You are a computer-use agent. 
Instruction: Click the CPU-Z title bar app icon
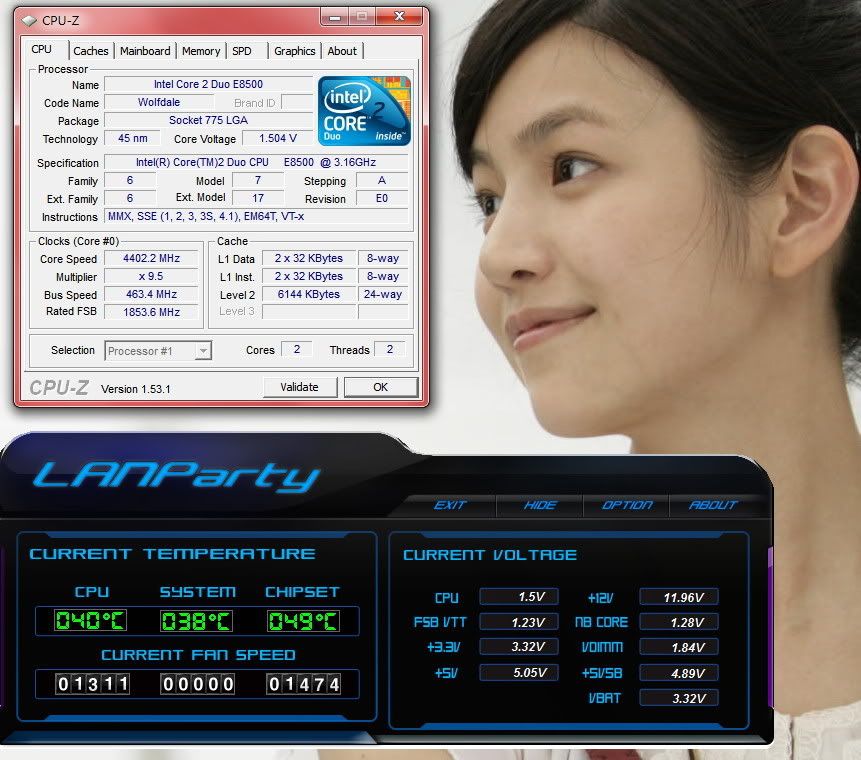[29, 21]
